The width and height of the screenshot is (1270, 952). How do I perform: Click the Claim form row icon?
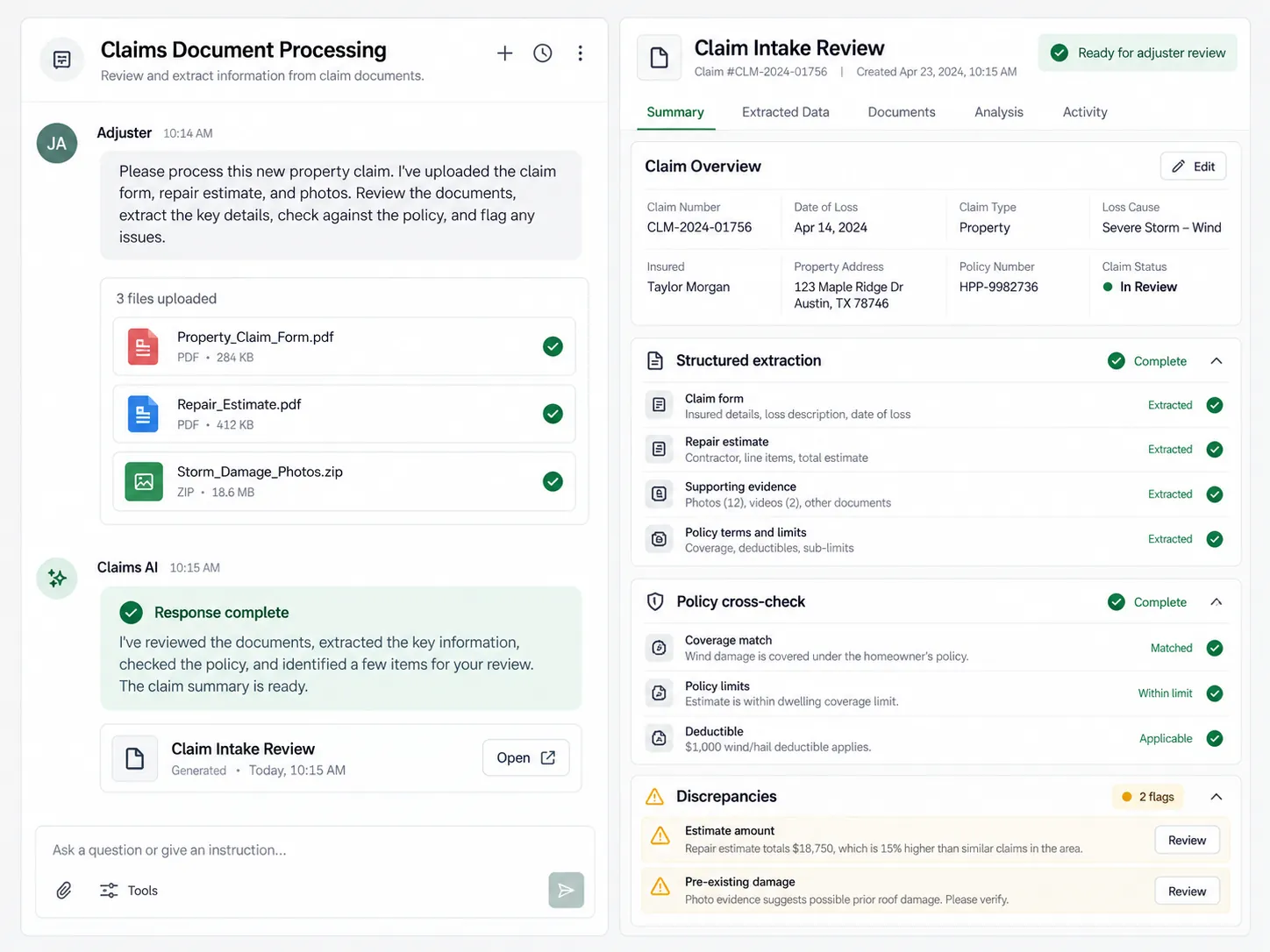click(x=659, y=405)
